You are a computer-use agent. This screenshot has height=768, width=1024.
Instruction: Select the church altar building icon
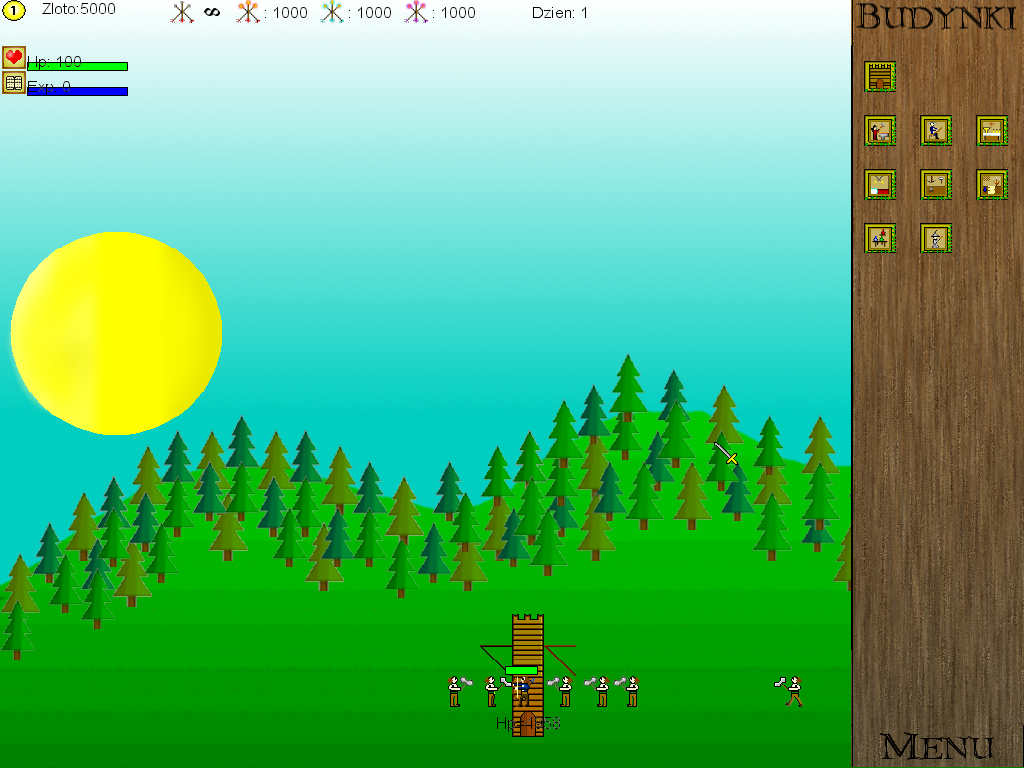(x=991, y=131)
